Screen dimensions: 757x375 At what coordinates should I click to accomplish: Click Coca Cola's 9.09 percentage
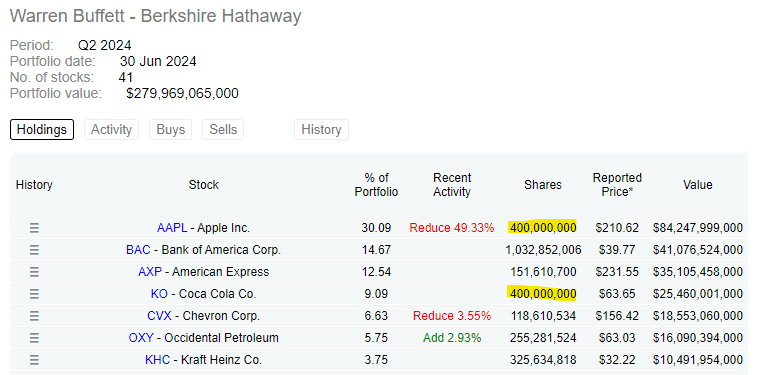(x=377, y=294)
